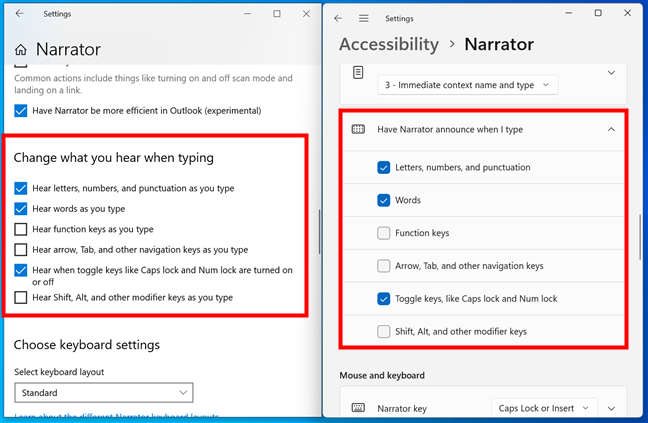Click the Choose keyboard settings heading
This screenshot has height=423, width=648.
coord(87,345)
